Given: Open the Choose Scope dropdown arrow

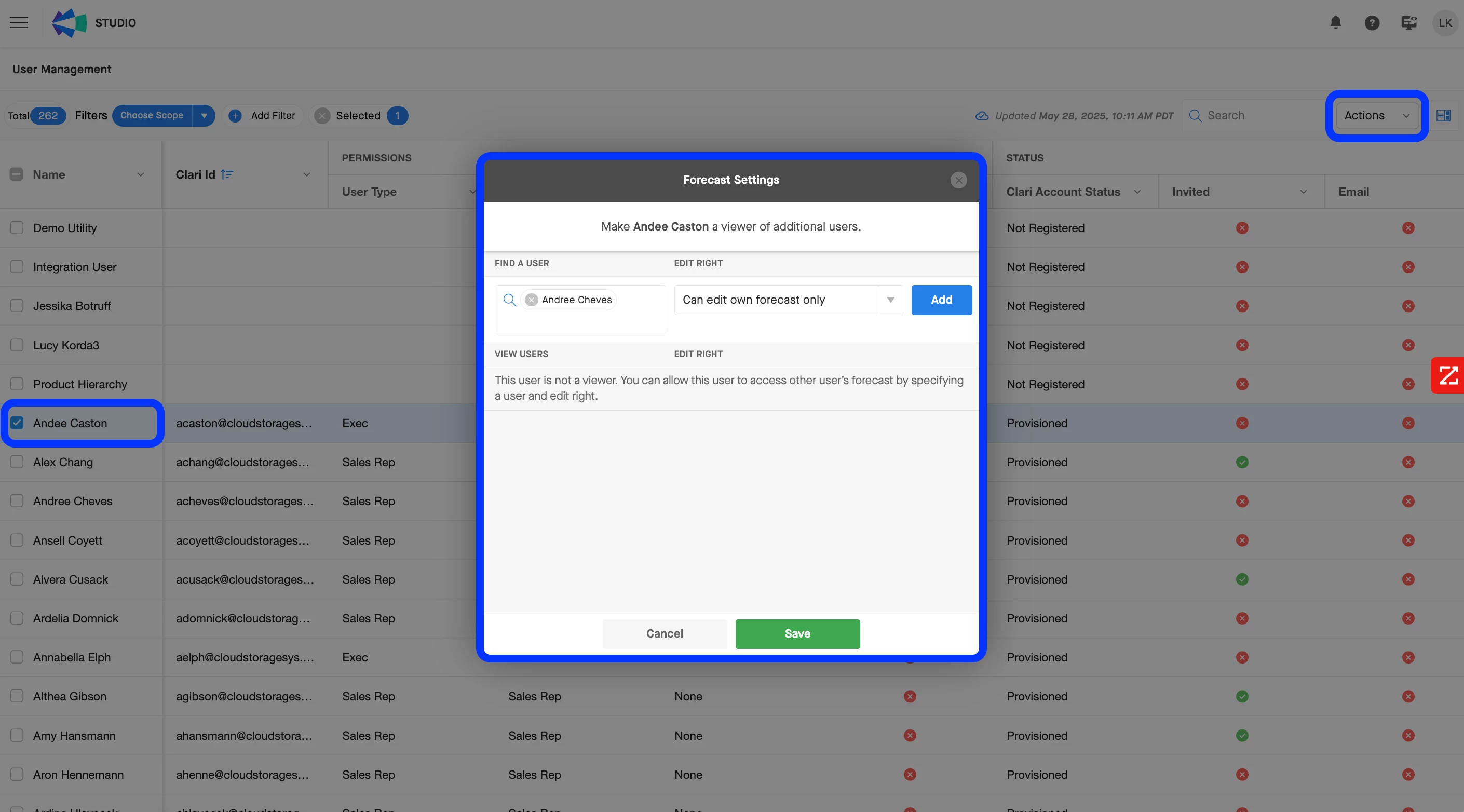Looking at the screenshot, I should coord(204,116).
